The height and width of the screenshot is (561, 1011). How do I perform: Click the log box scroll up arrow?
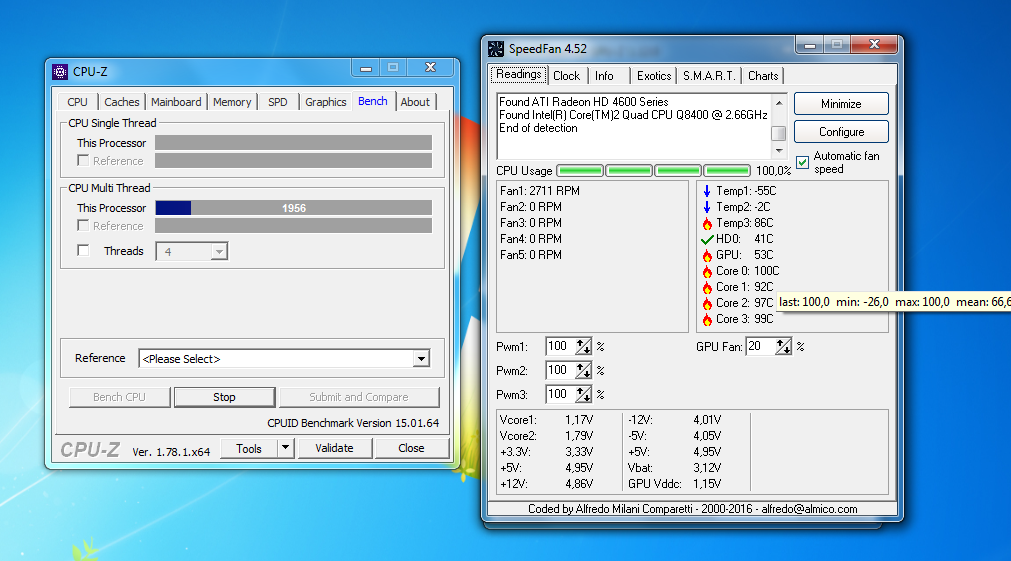[779, 103]
